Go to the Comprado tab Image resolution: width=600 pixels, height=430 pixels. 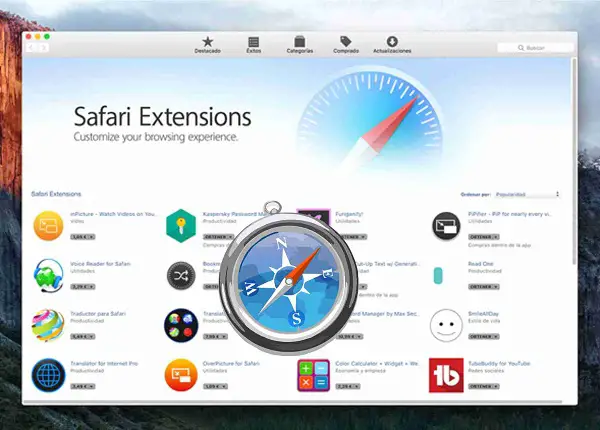coord(346,45)
